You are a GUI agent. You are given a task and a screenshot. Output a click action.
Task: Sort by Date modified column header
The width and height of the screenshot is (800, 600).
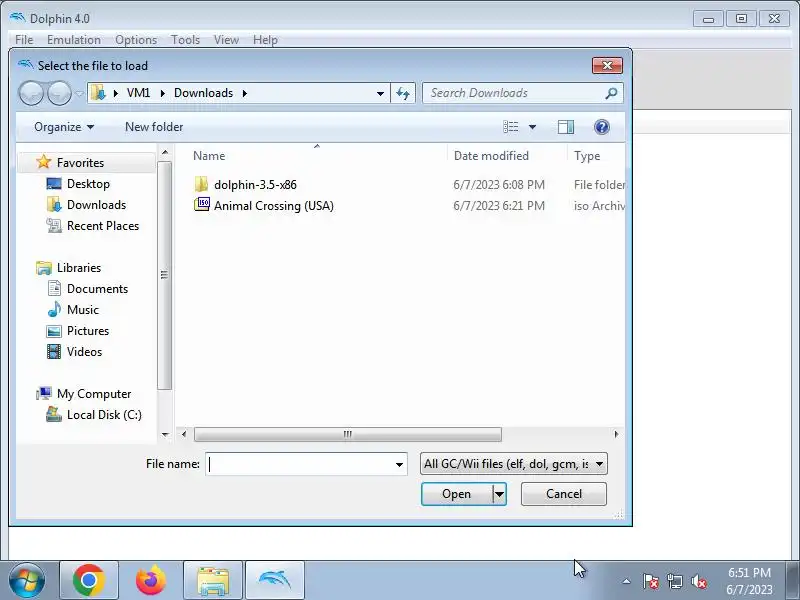(x=491, y=156)
